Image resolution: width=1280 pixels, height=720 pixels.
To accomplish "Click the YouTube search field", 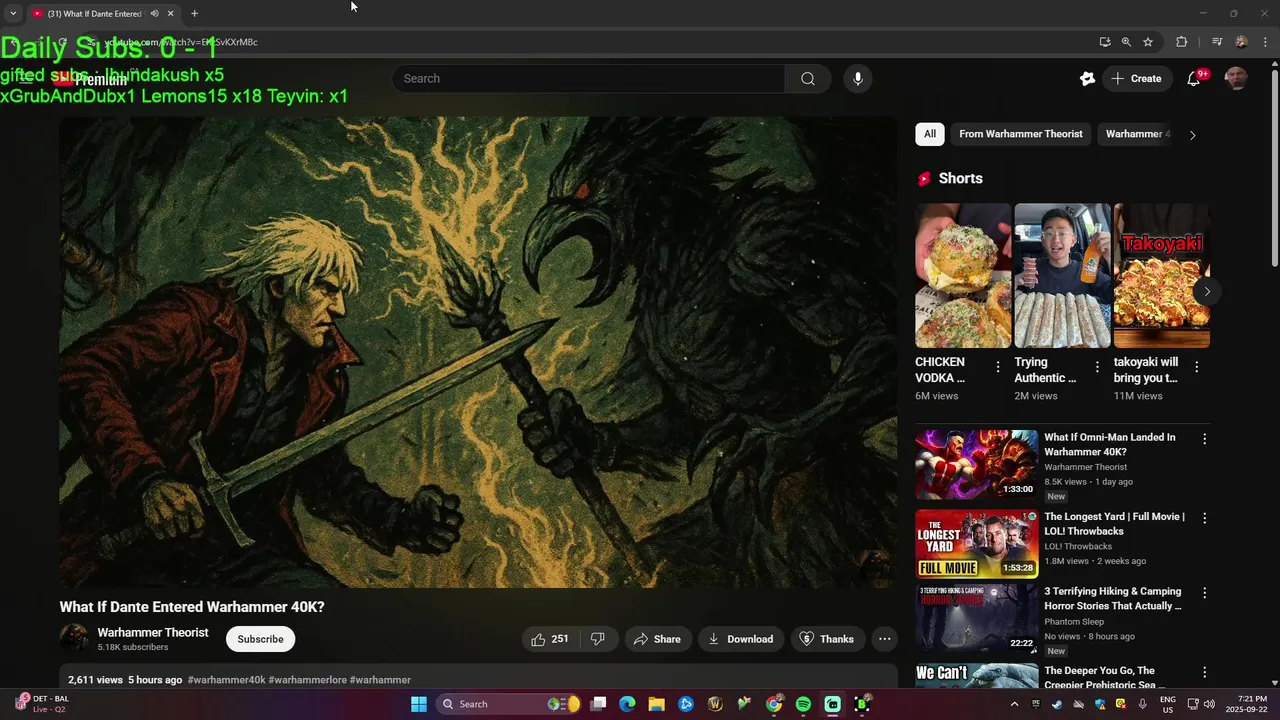I will coord(590,79).
